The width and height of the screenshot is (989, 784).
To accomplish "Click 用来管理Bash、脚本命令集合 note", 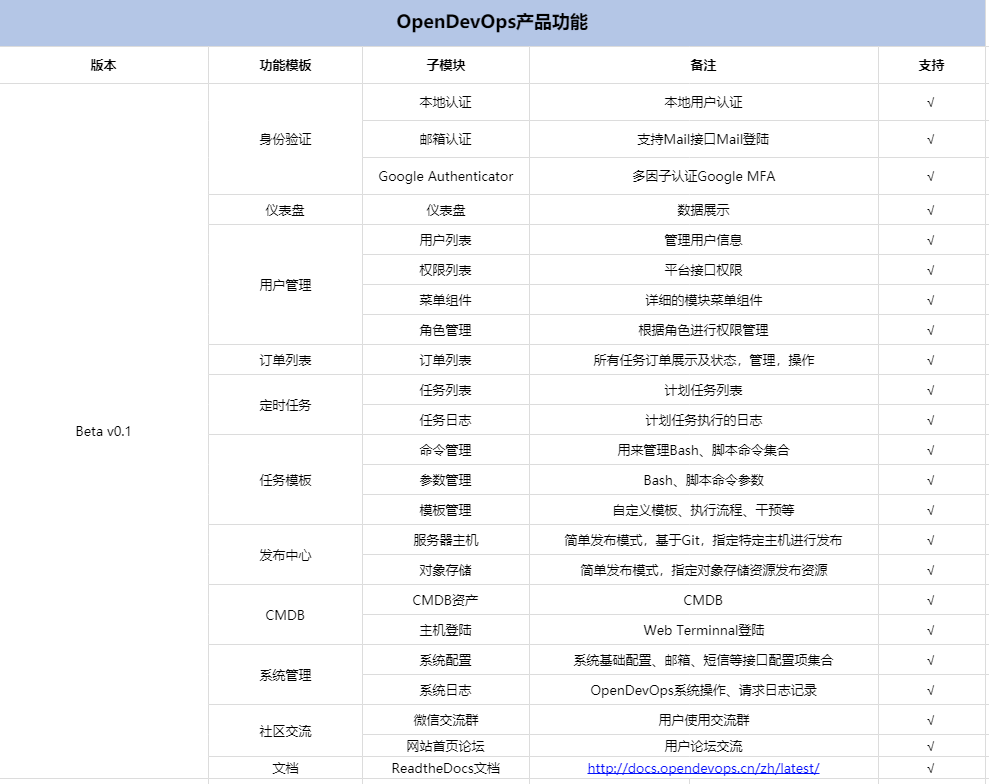I will pos(703,450).
